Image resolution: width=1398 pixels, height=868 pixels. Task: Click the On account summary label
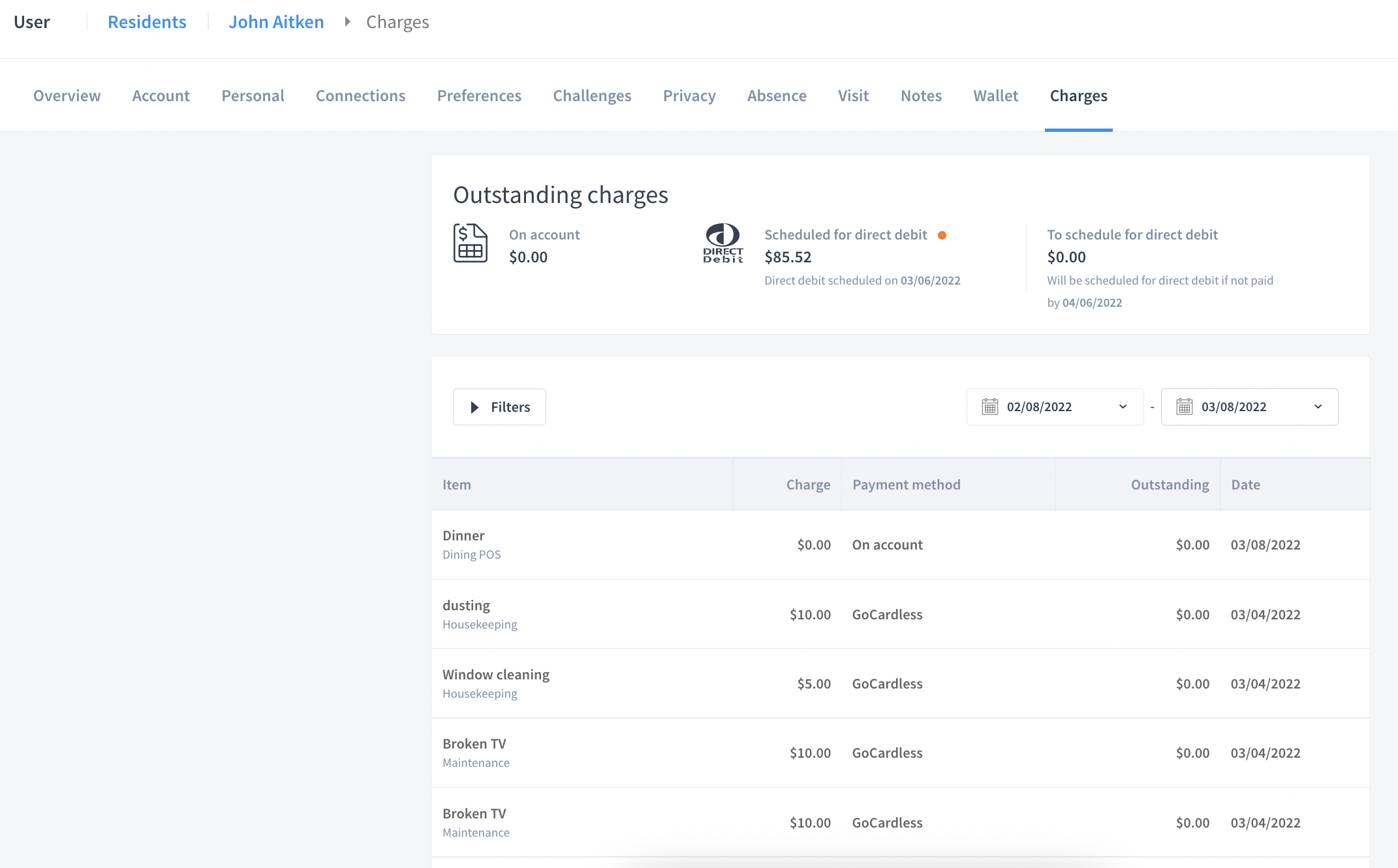(x=544, y=234)
